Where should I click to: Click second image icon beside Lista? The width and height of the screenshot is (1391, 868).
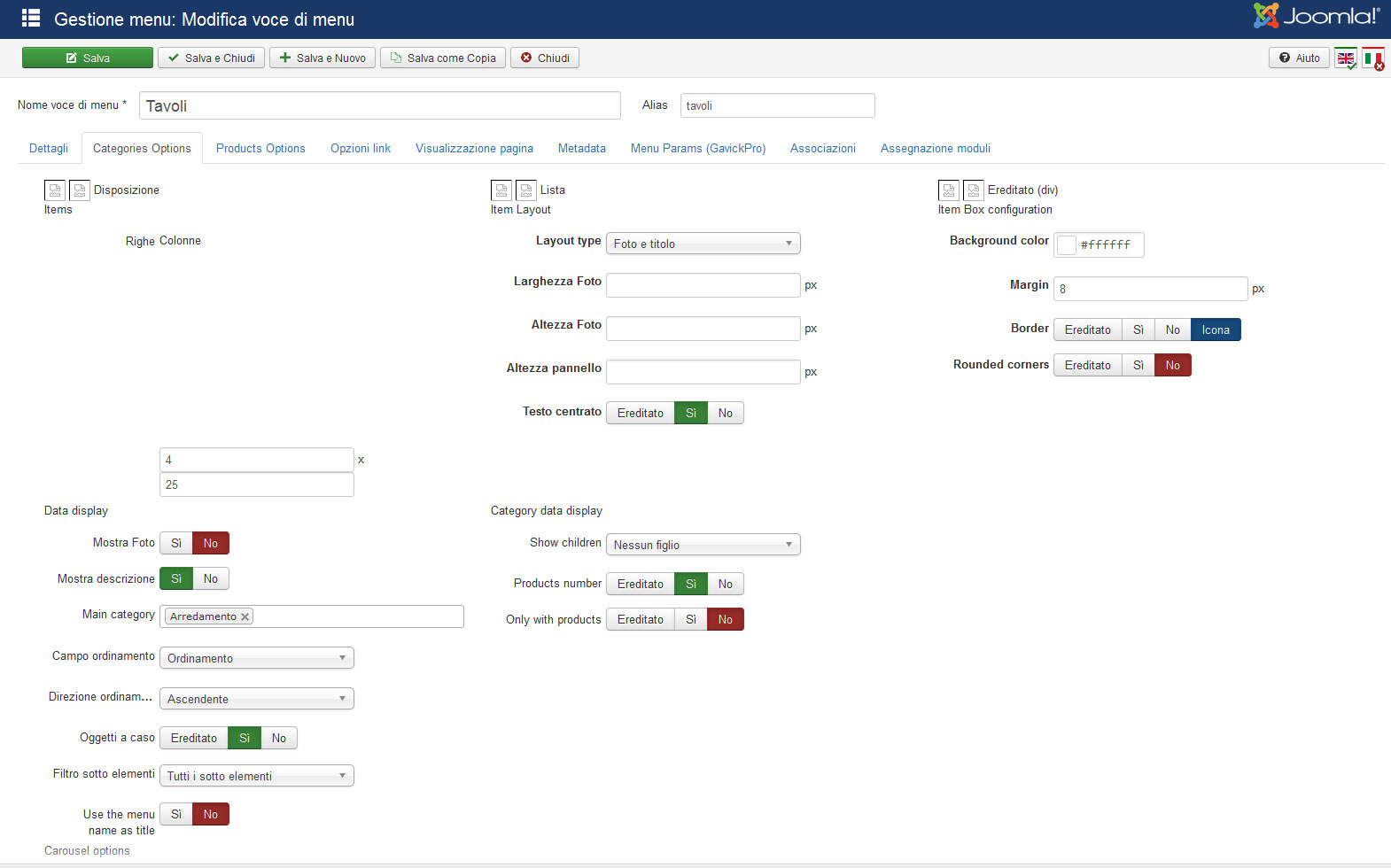point(526,190)
